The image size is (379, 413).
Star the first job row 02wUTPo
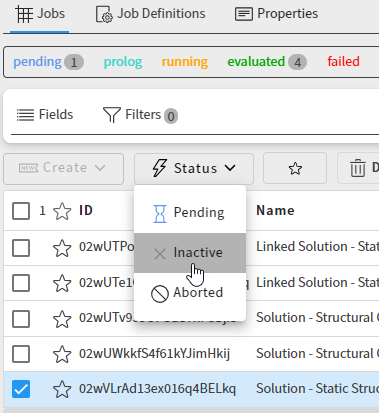(62, 248)
